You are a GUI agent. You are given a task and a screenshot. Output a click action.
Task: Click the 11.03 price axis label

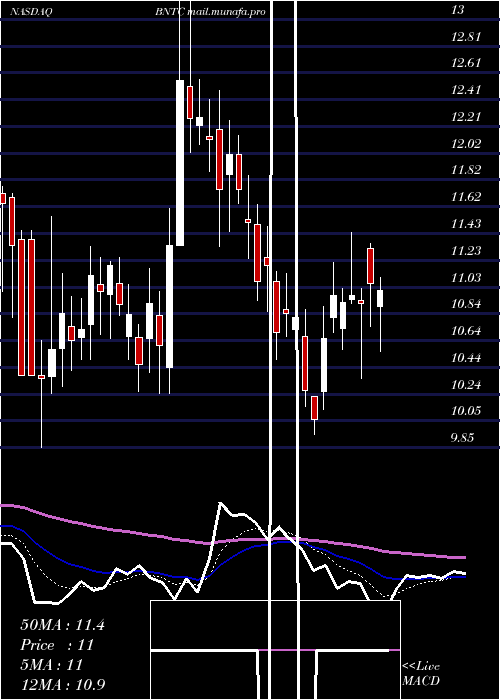pos(466,278)
